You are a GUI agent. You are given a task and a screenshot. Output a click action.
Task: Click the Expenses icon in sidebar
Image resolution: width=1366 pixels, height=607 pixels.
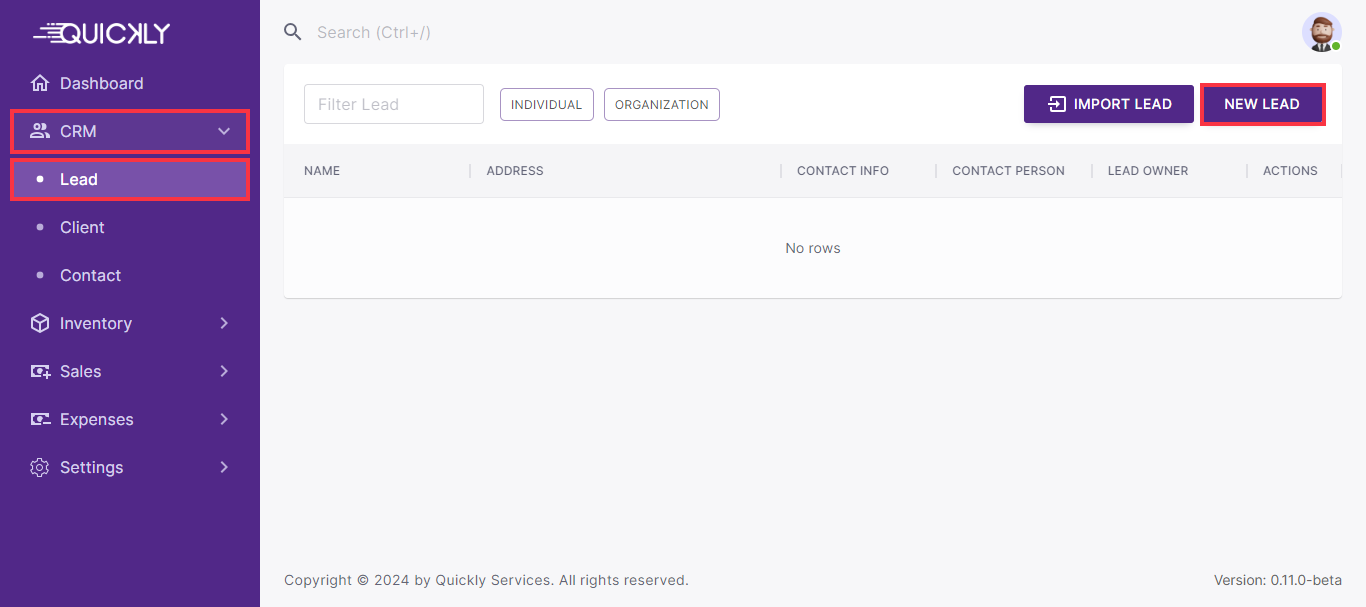click(x=40, y=419)
